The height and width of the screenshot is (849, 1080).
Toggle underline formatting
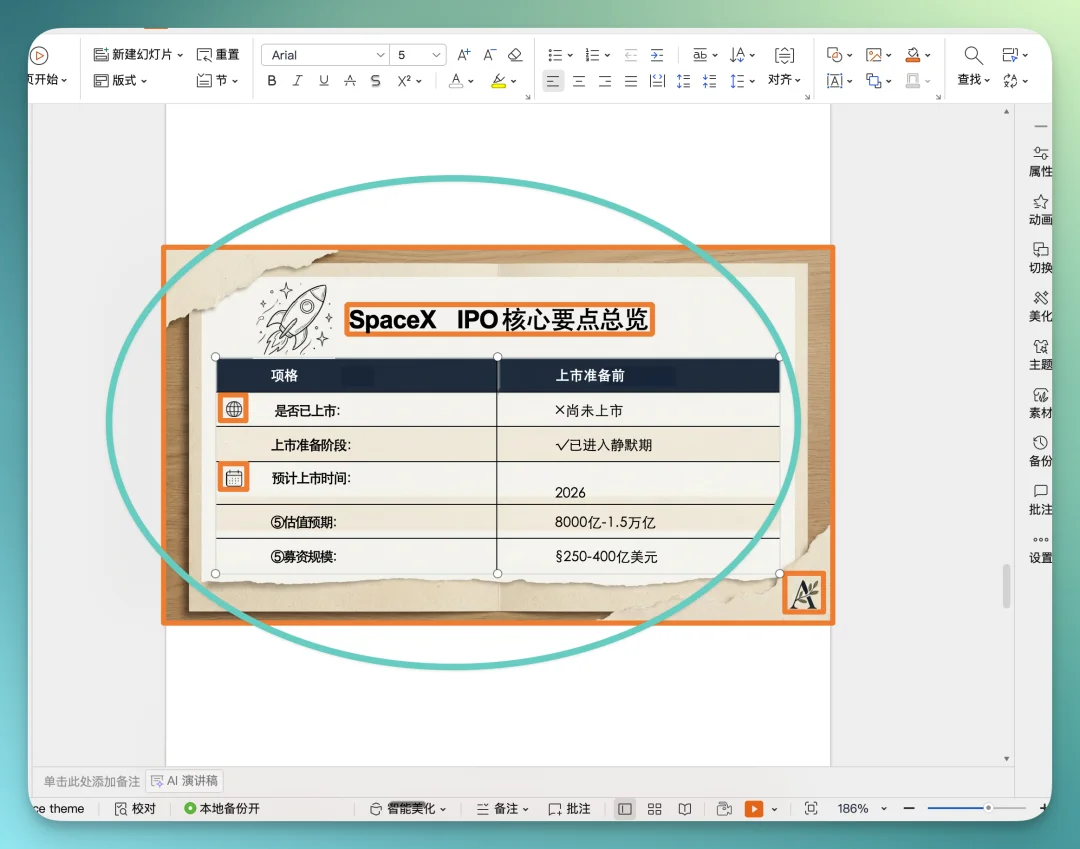coord(323,81)
